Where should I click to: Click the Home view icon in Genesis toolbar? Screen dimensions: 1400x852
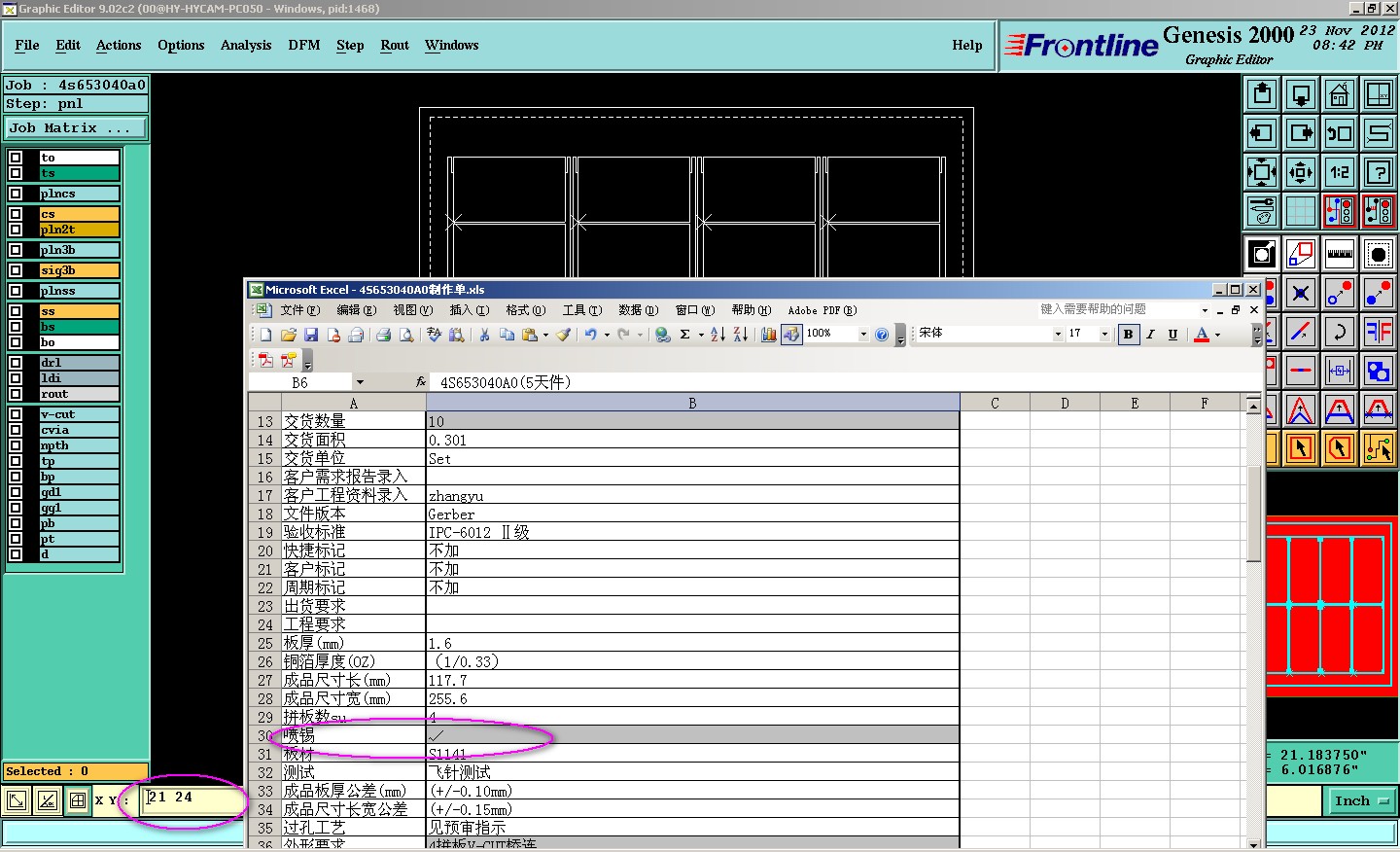point(1340,94)
